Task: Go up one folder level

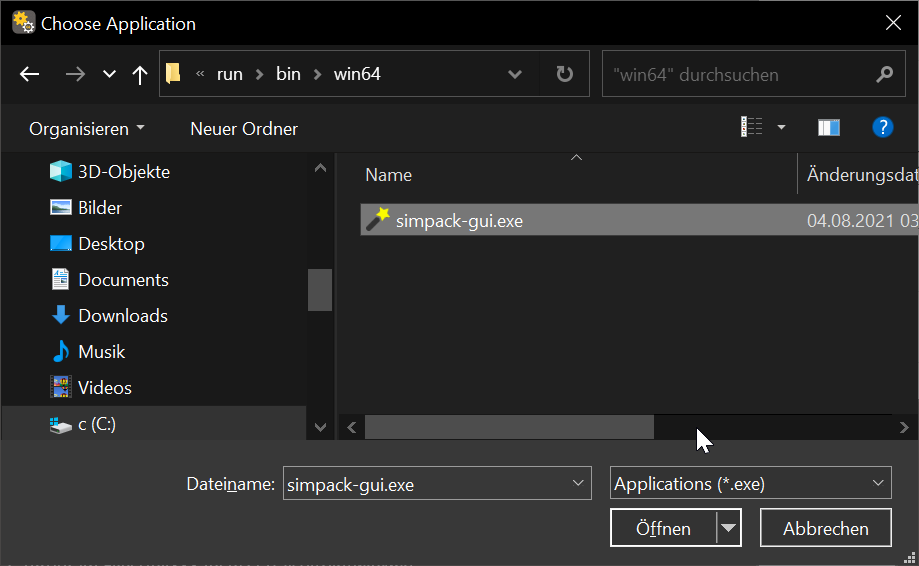Action: coord(139,74)
